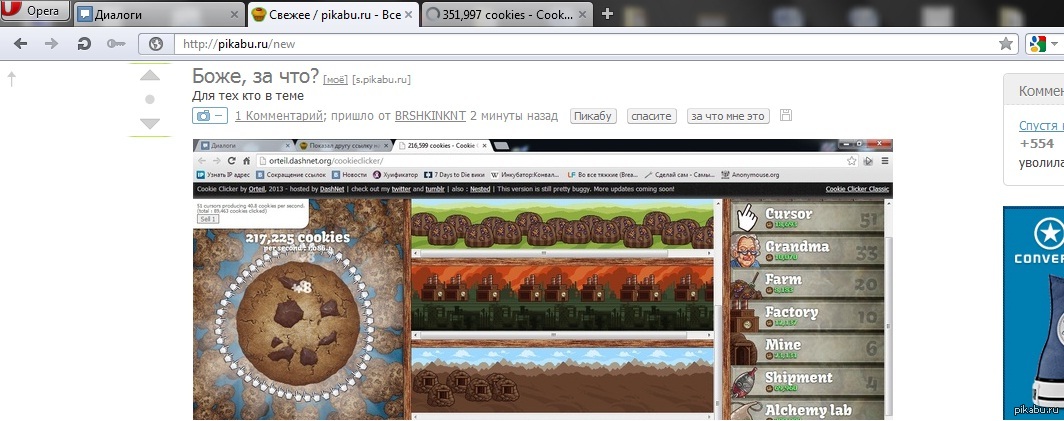
Task: Click the tumblr link in screenshot header
Action: pos(436,189)
